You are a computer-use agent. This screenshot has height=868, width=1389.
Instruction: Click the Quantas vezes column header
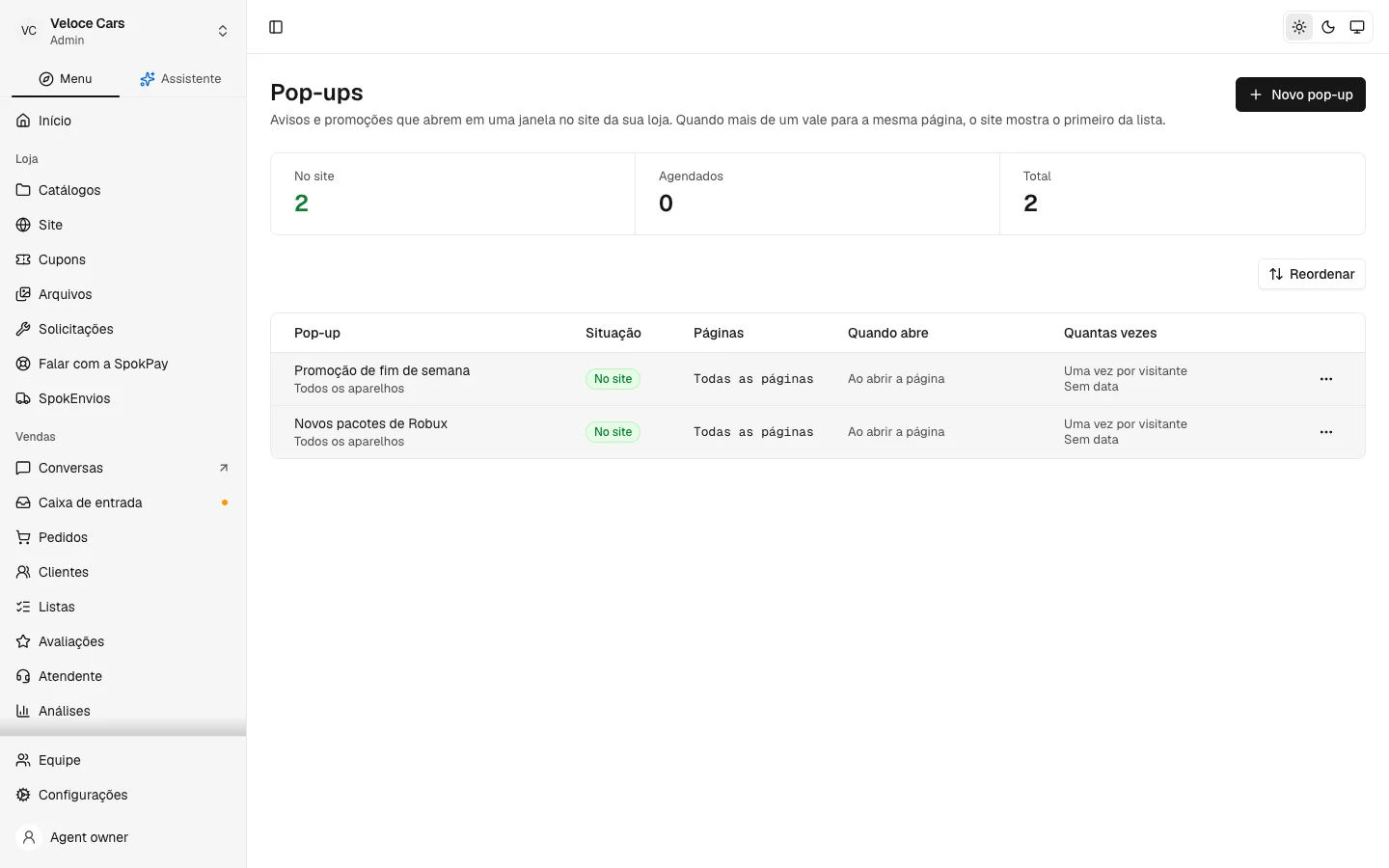tap(1110, 333)
